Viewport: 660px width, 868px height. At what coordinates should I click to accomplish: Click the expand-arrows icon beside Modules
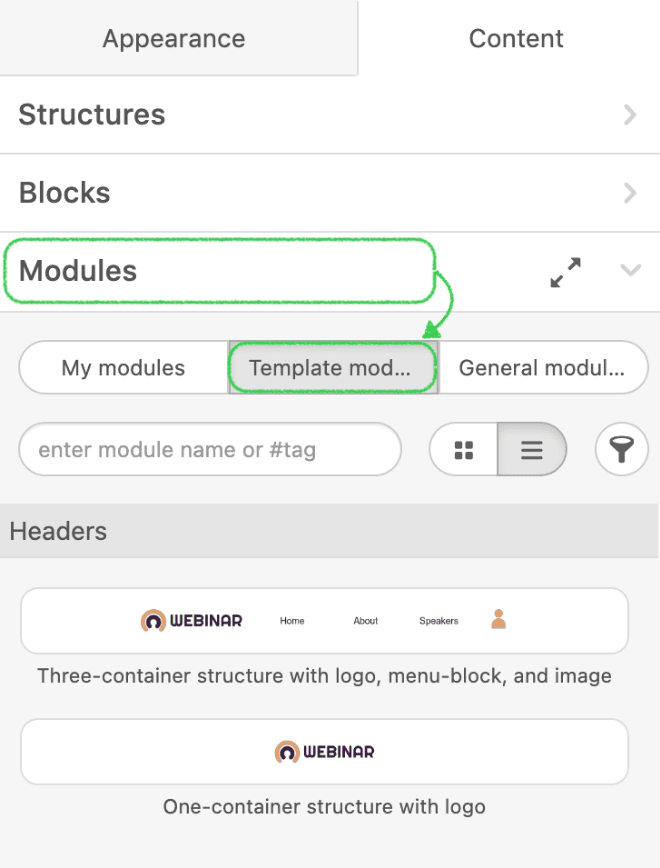[565, 270]
